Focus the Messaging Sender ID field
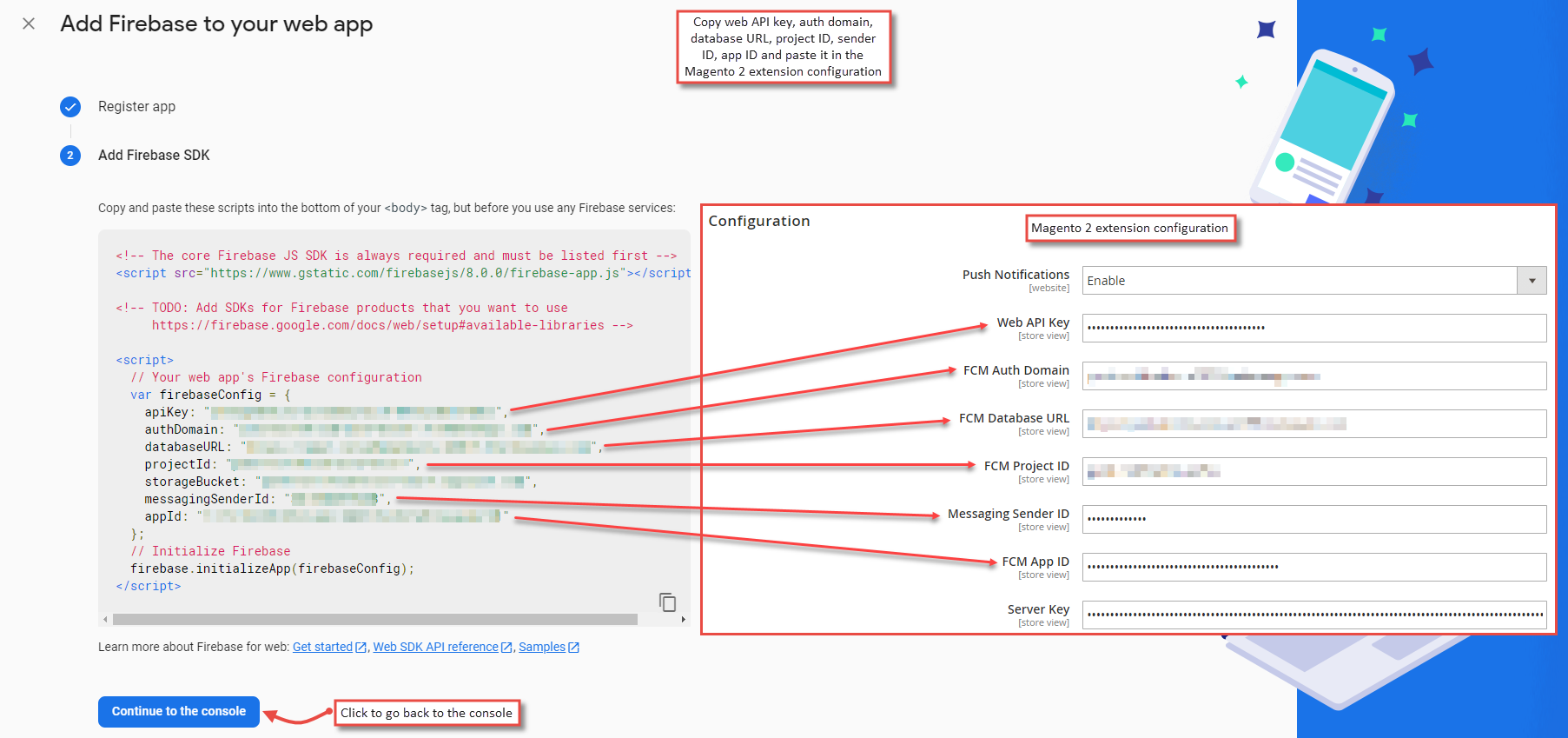 [1314, 519]
